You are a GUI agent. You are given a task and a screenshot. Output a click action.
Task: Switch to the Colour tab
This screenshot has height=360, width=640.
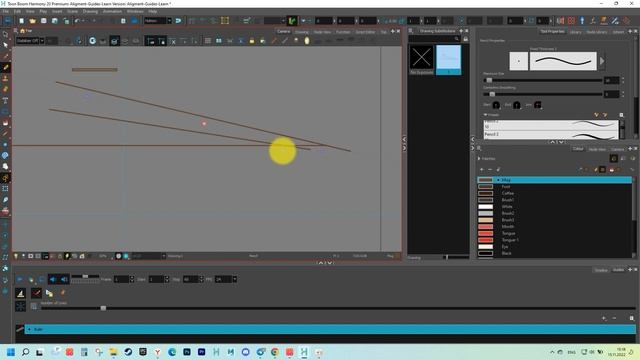[x=578, y=149]
